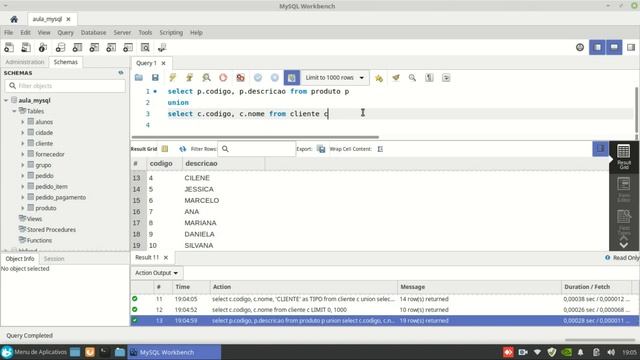This screenshot has width=640, height=360.
Task: Open the File menu
Action: [x=9, y=32]
